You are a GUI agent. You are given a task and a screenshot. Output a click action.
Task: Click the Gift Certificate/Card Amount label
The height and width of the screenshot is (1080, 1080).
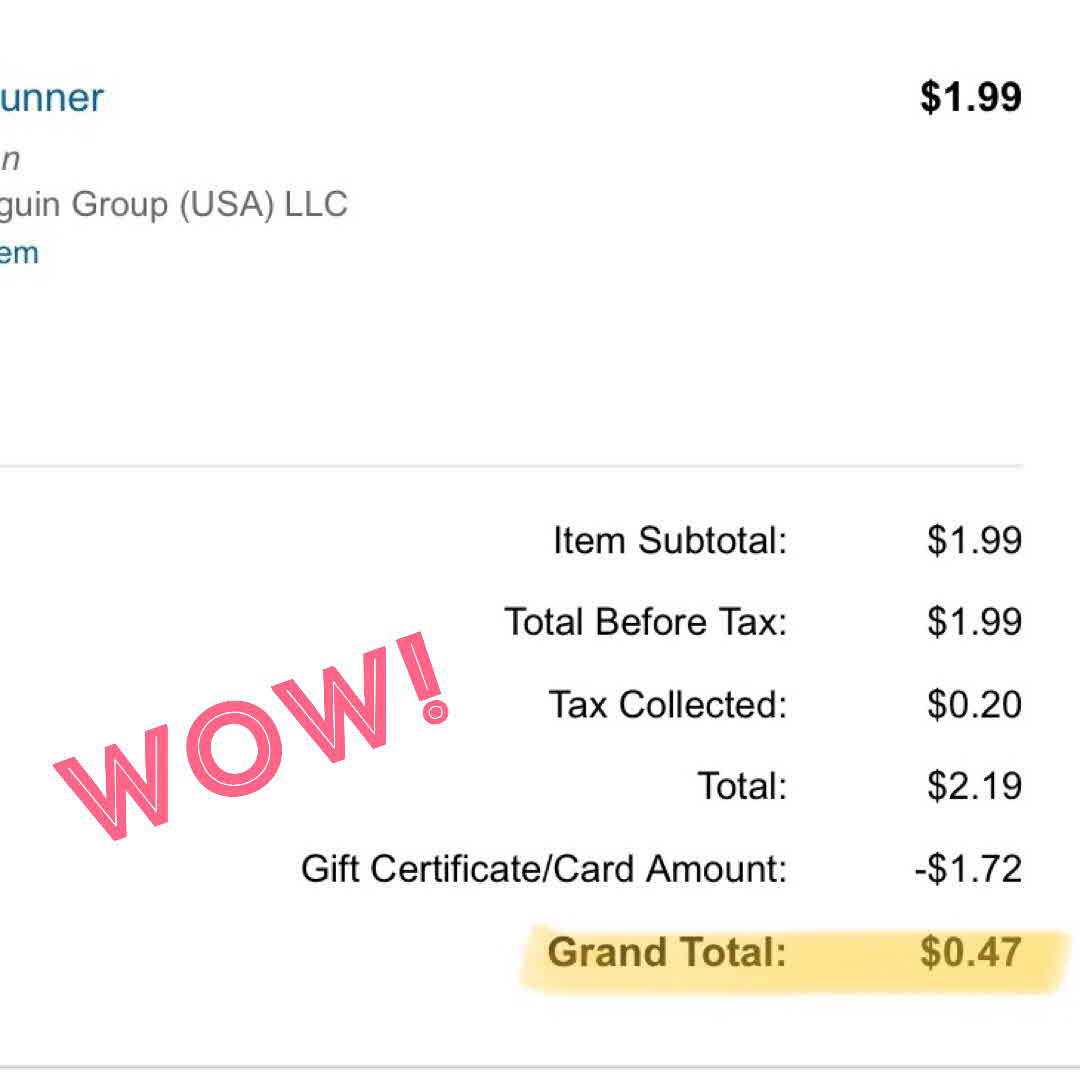[543, 868]
